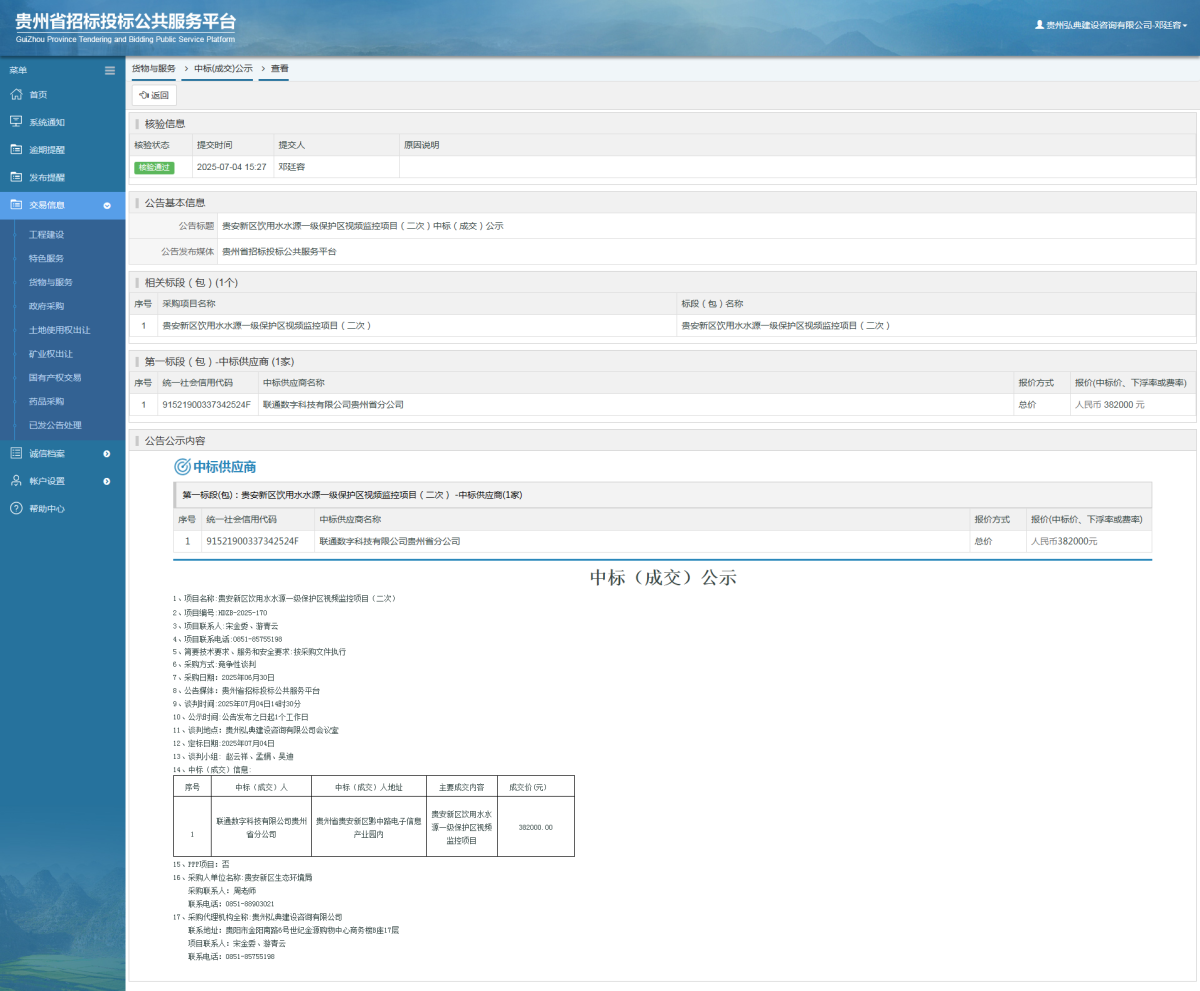The image size is (1200, 991).
Task: Expand the 诚信档案 submenu arrow
Action: [107, 454]
